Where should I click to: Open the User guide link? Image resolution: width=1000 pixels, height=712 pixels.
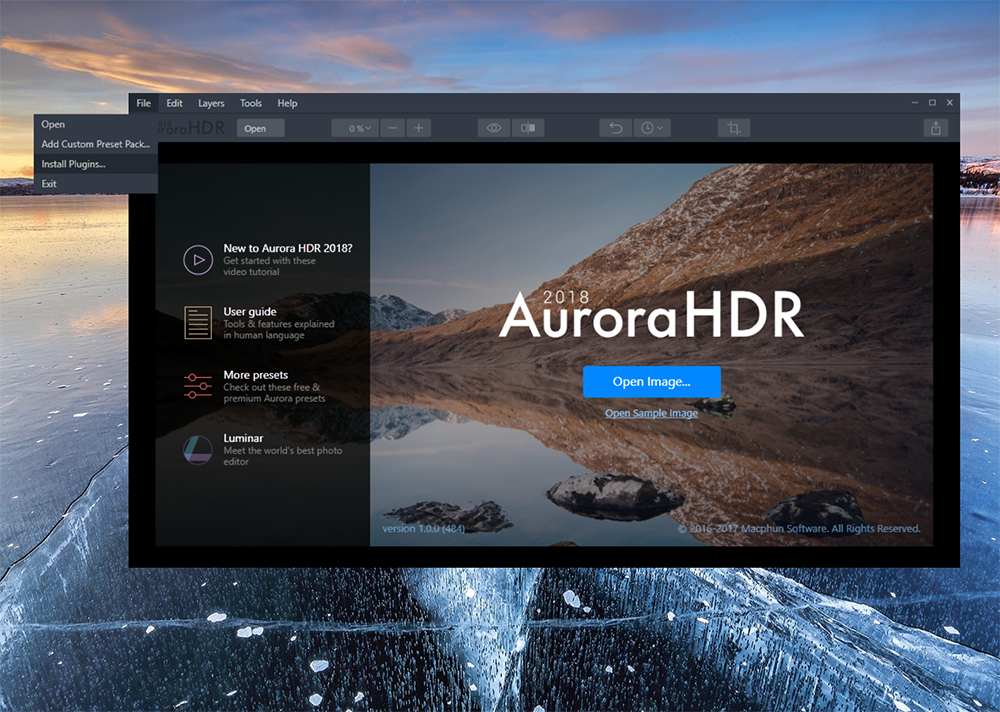pos(250,311)
